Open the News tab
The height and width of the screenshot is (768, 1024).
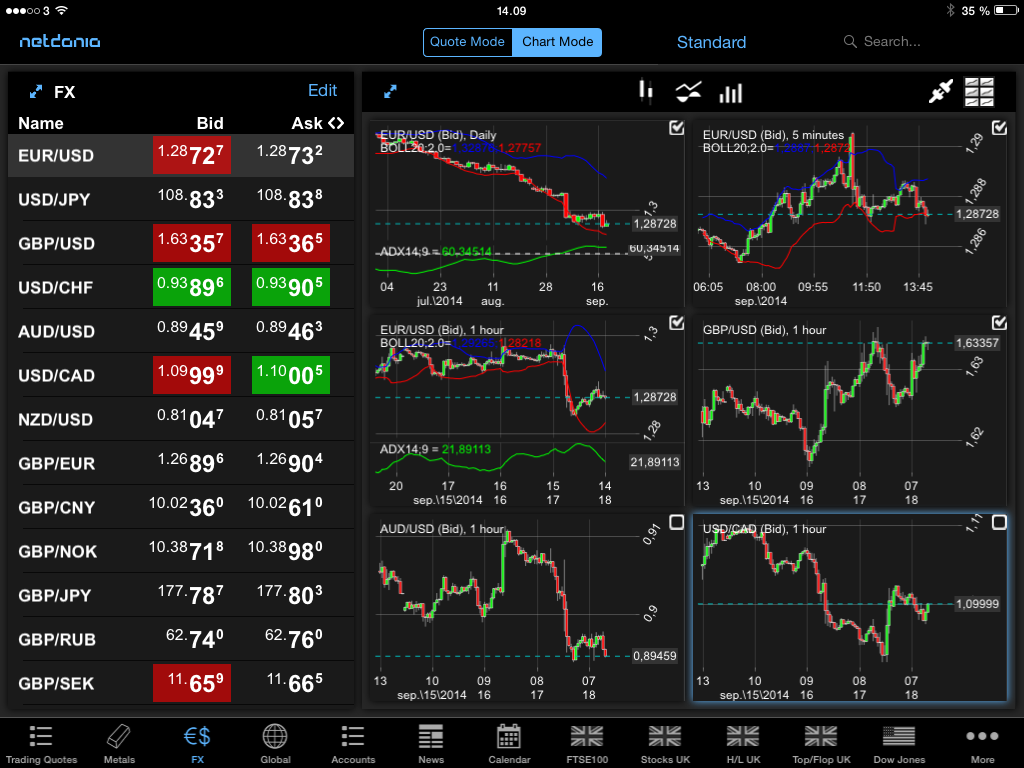point(431,743)
